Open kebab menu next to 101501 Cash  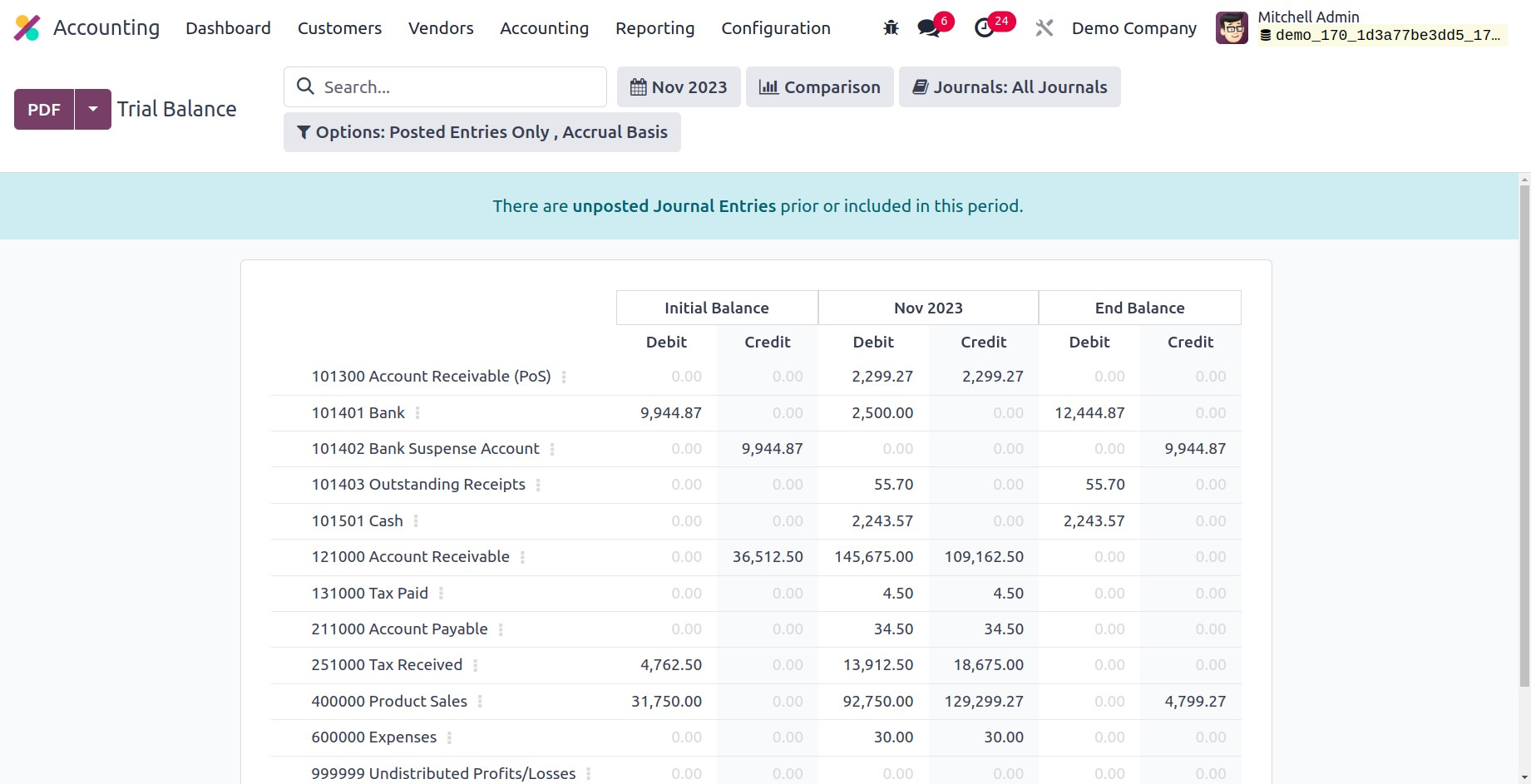pos(416,521)
